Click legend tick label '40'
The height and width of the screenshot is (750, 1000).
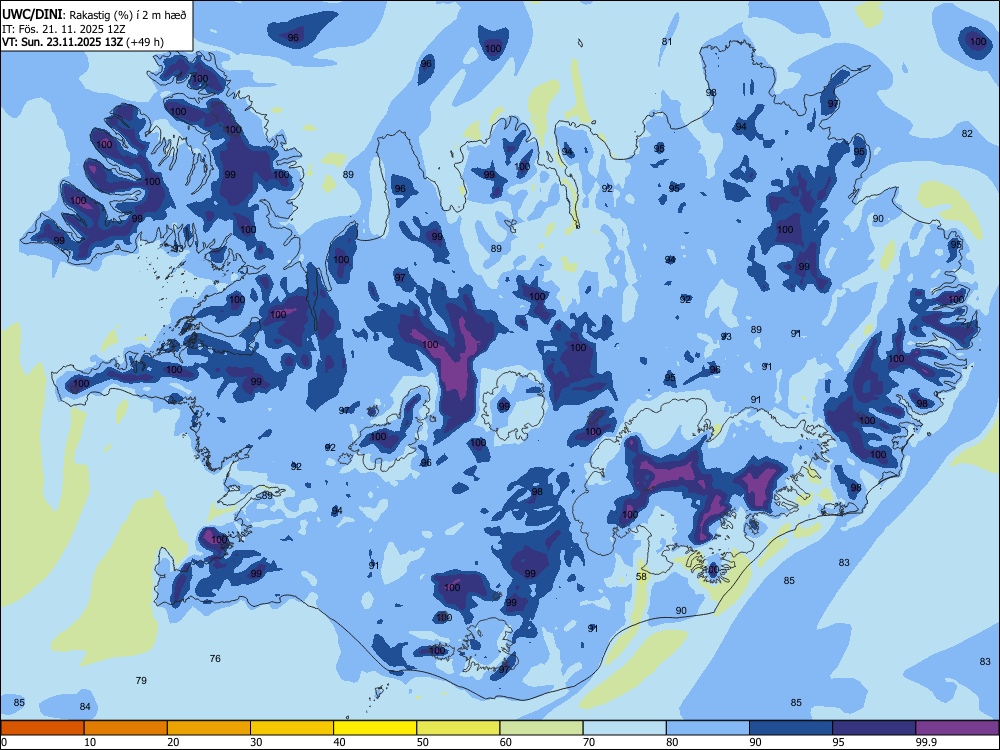(339, 742)
